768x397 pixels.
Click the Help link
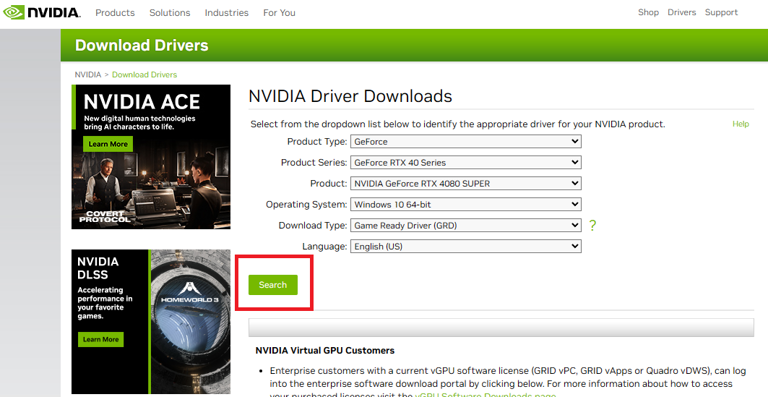(741, 124)
